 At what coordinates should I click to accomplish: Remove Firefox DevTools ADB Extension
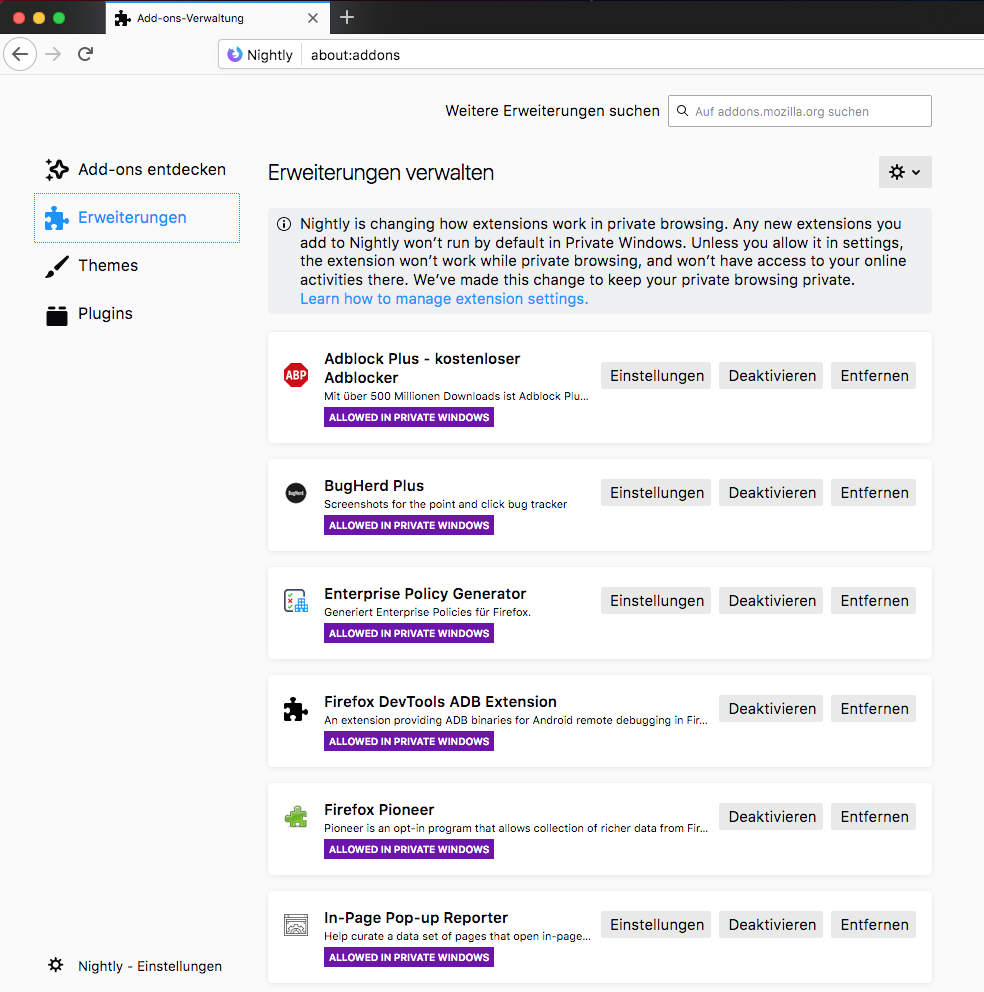tap(873, 709)
